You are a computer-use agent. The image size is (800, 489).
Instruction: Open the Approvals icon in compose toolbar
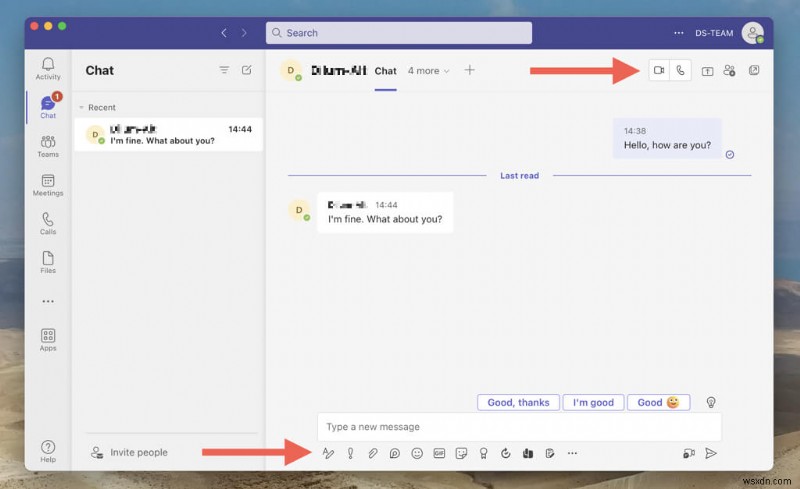(x=506, y=453)
